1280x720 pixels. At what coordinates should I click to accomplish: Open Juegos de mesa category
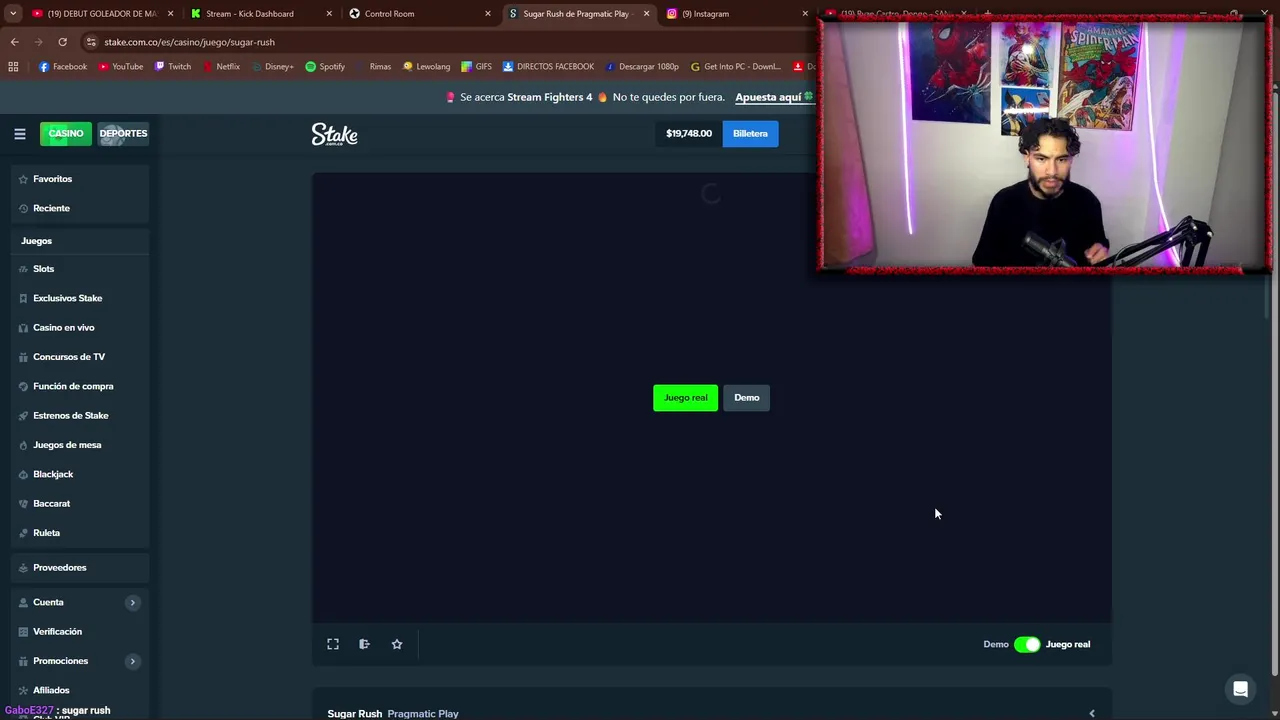coord(80,445)
